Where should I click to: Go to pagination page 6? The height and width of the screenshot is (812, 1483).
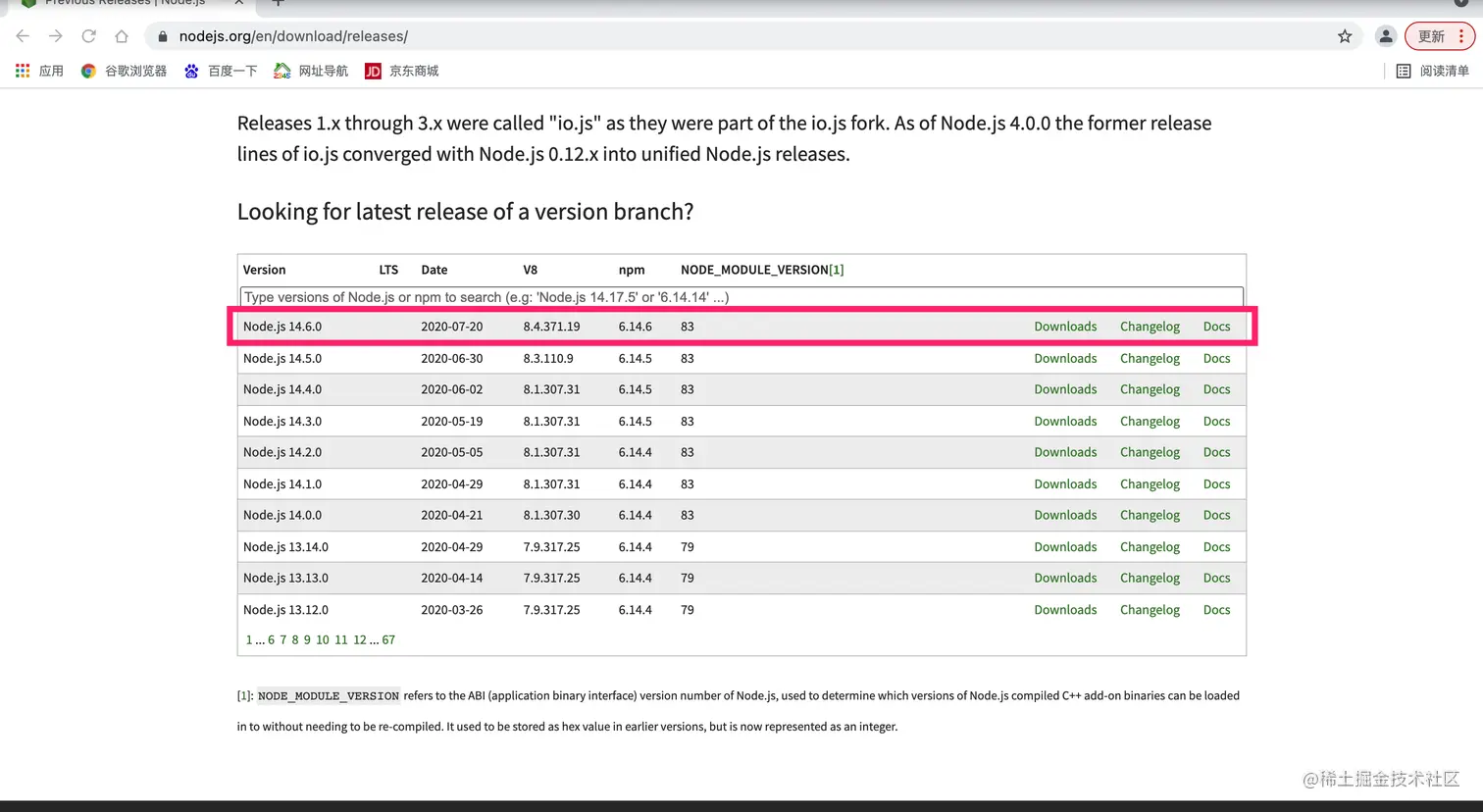click(272, 639)
